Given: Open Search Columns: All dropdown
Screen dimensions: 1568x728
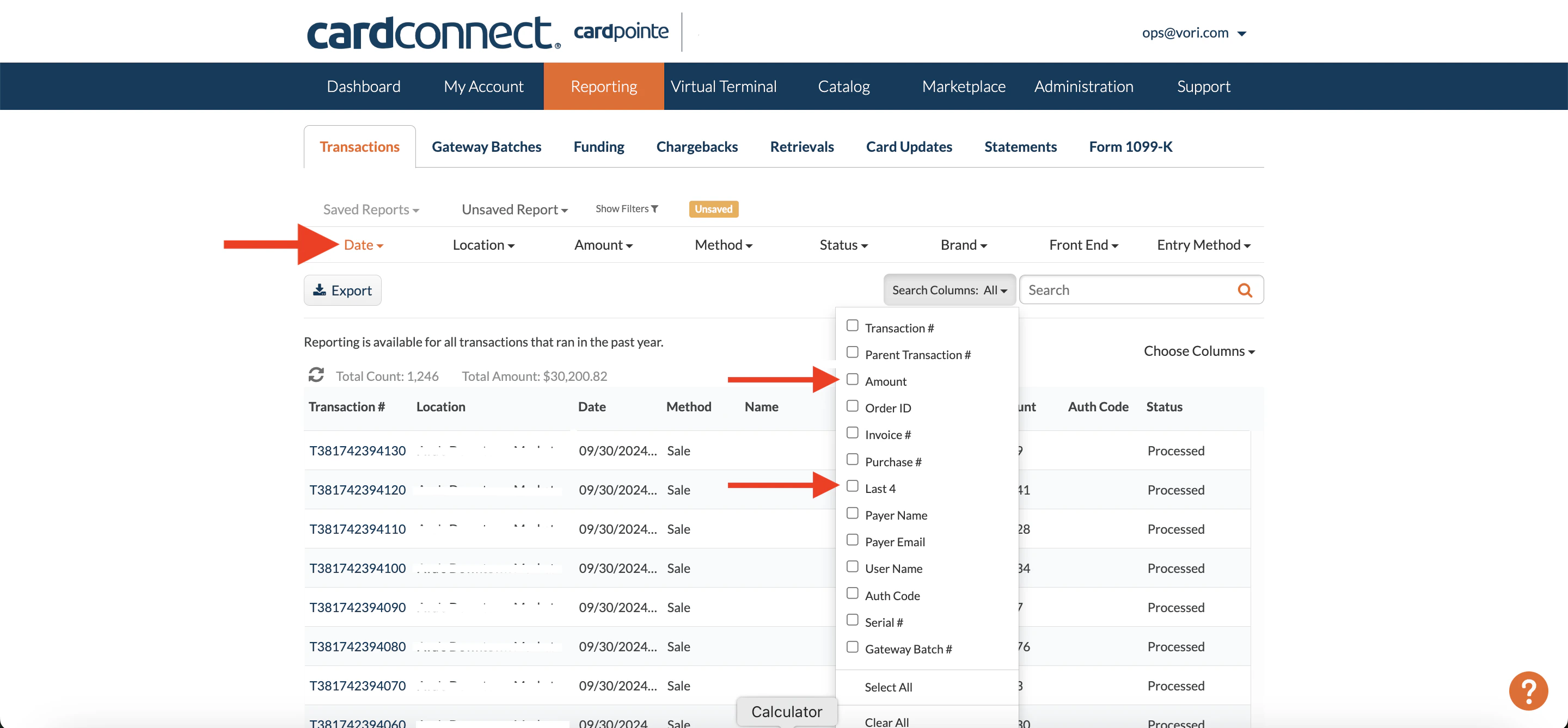Looking at the screenshot, I should (x=949, y=290).
